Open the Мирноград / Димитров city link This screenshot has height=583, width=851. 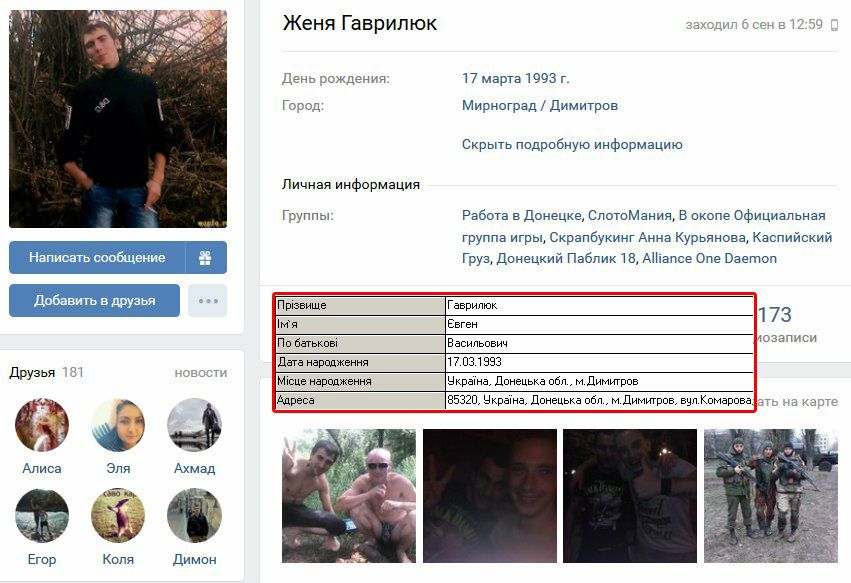[540, 105]
